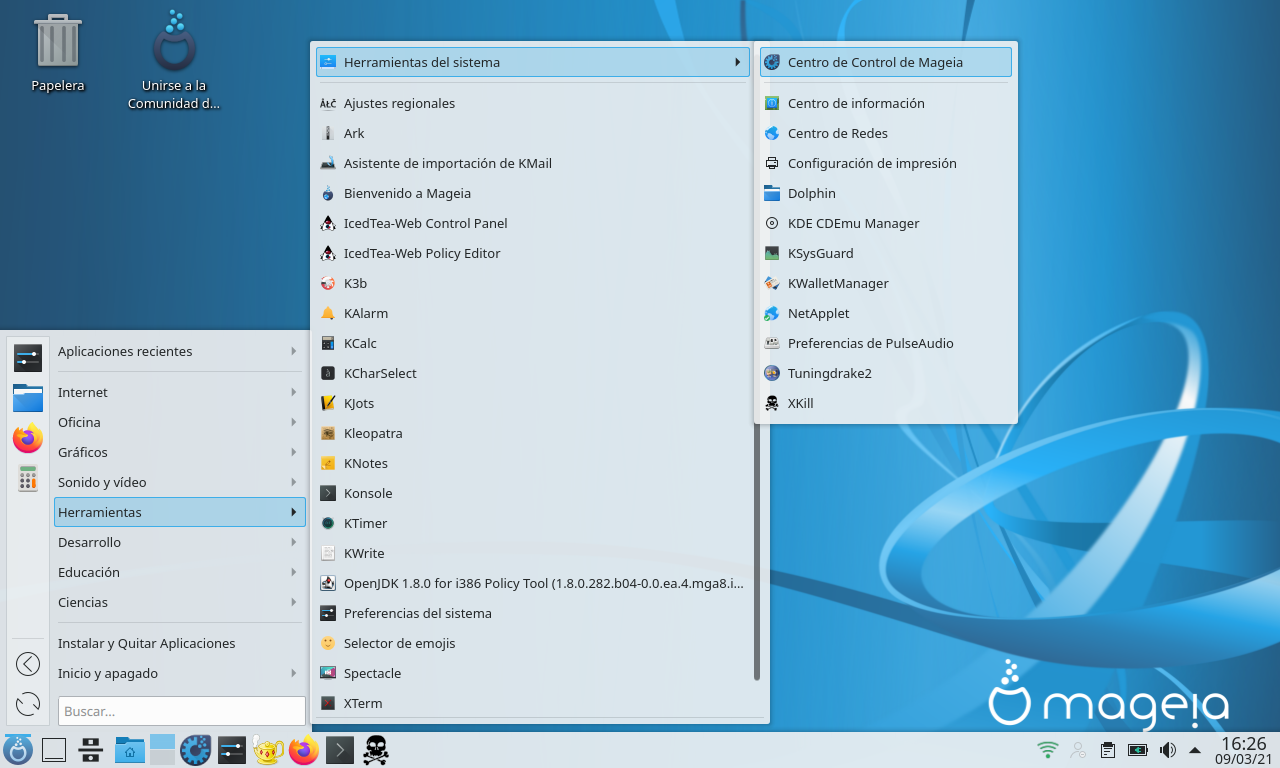Open Konsole from Herramientas list
Screen dimensions: 1280x768
point(532,493)
